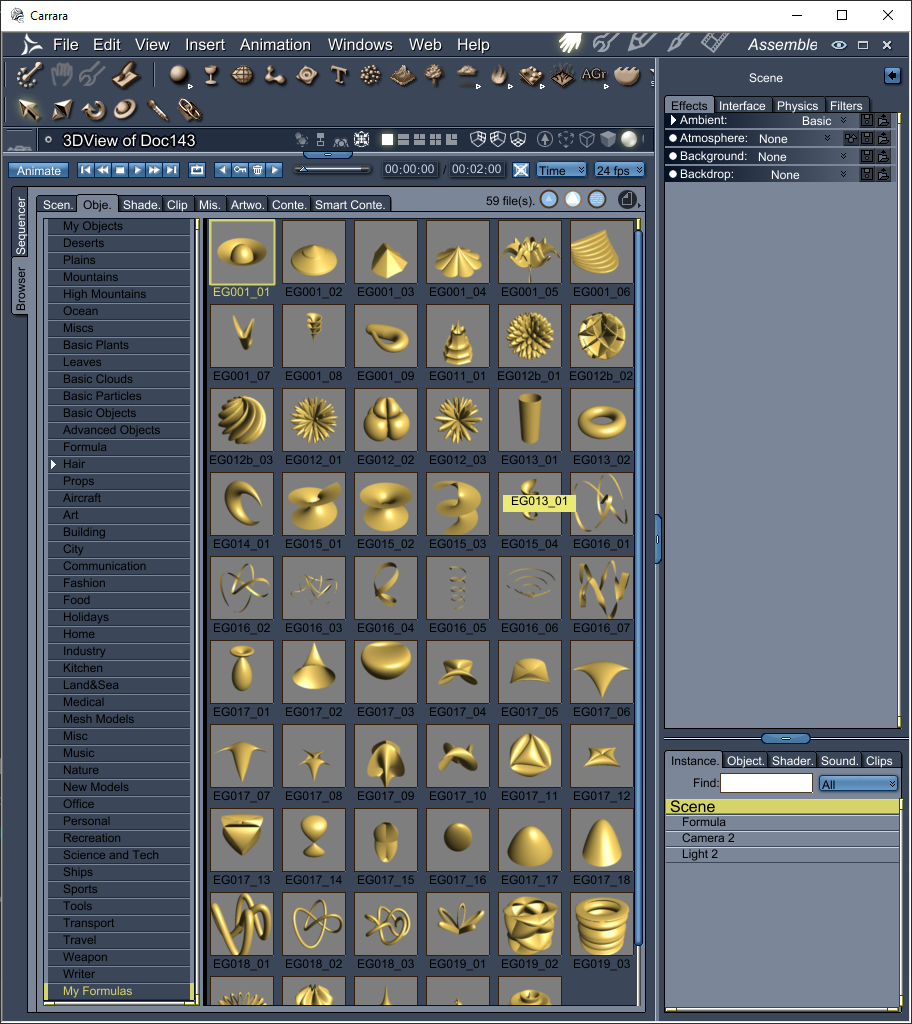Screen dimensions: 912x1024
Task: Switch to the Shade. browser tab
Action: (141, 204)
